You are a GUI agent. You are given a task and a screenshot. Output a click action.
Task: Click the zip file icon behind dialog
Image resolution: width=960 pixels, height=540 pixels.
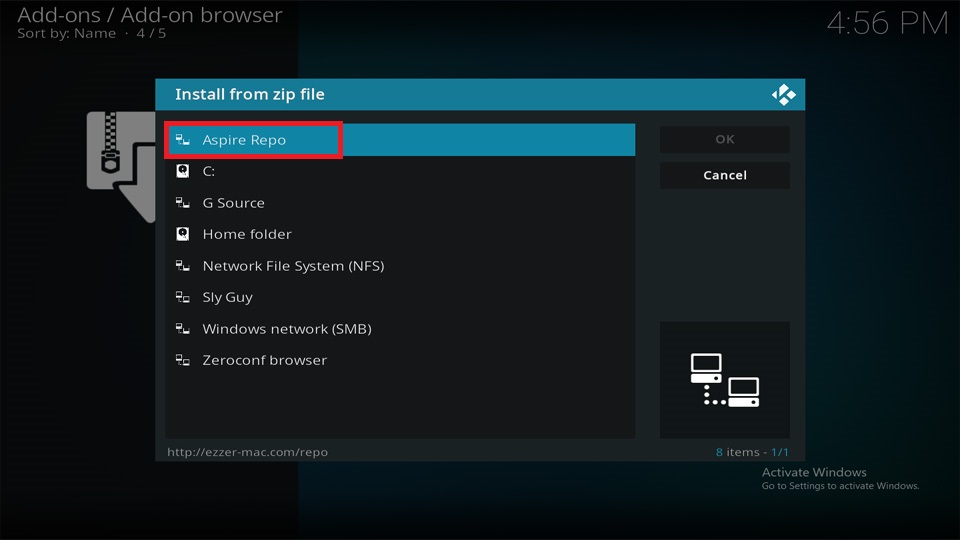(x=121, y=167)
